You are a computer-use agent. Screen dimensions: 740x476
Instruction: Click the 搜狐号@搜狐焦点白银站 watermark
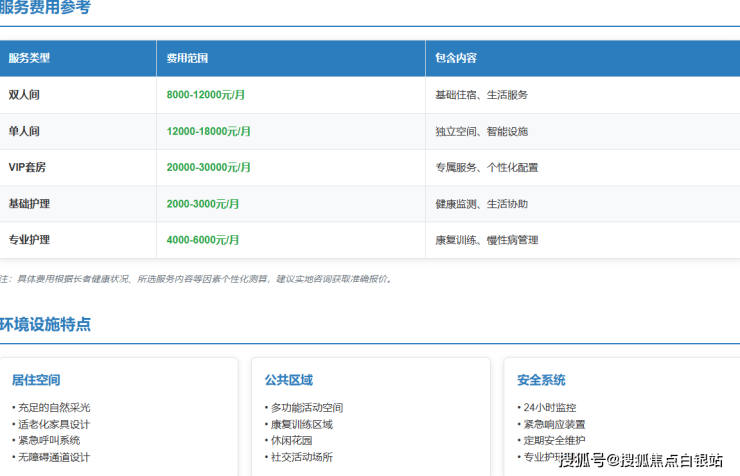coord(640,460)
